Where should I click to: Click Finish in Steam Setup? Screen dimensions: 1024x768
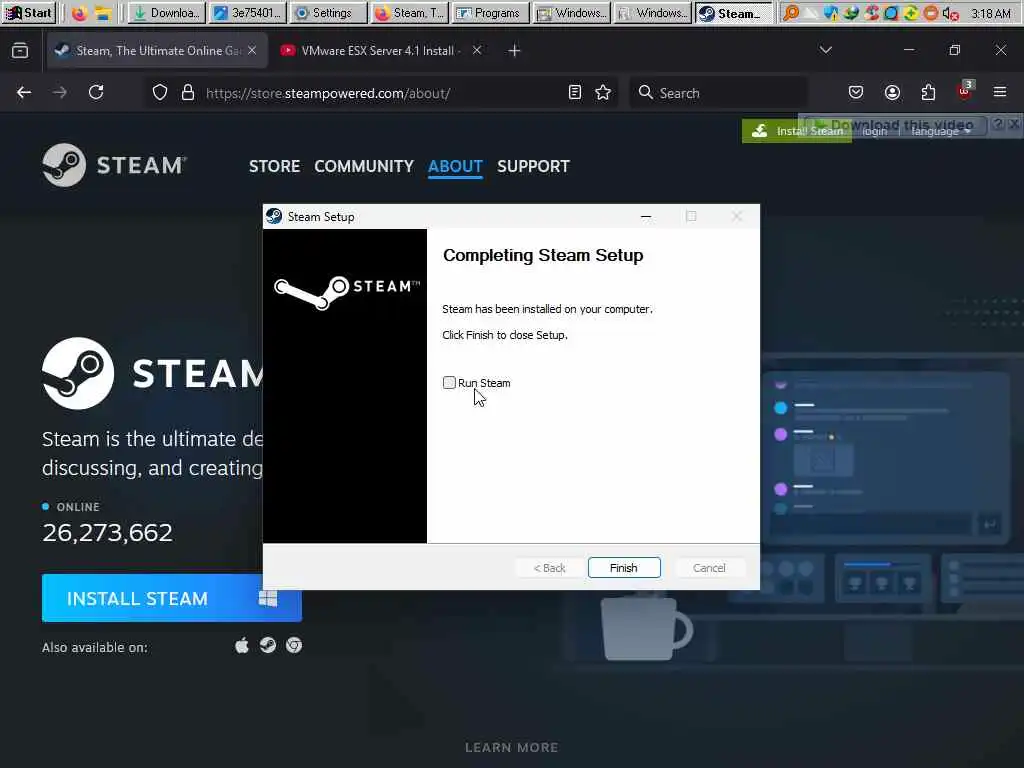click(624, 568)
